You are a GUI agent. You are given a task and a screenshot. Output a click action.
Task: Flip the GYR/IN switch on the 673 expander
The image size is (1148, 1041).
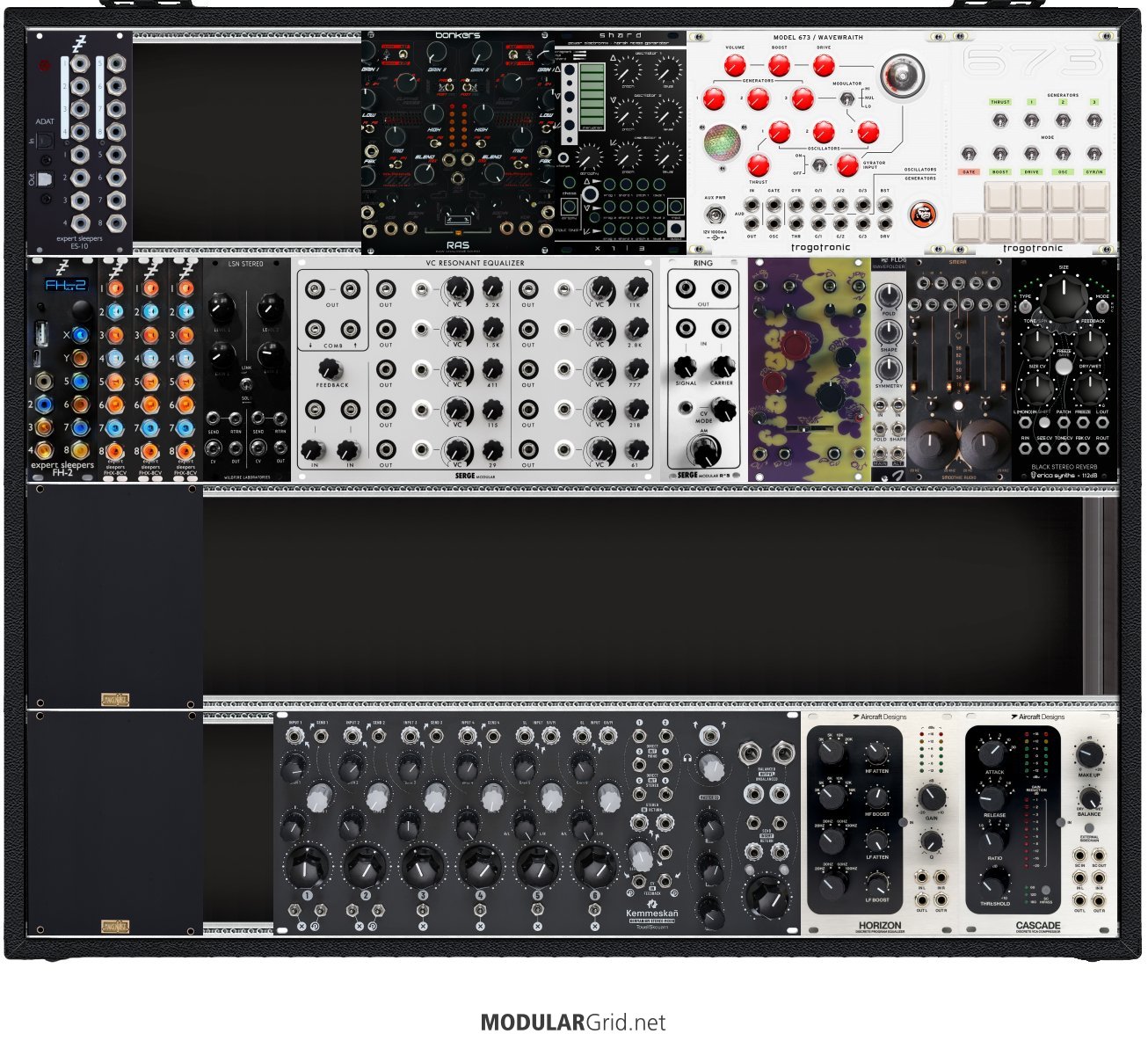[x=1094, y=154]
